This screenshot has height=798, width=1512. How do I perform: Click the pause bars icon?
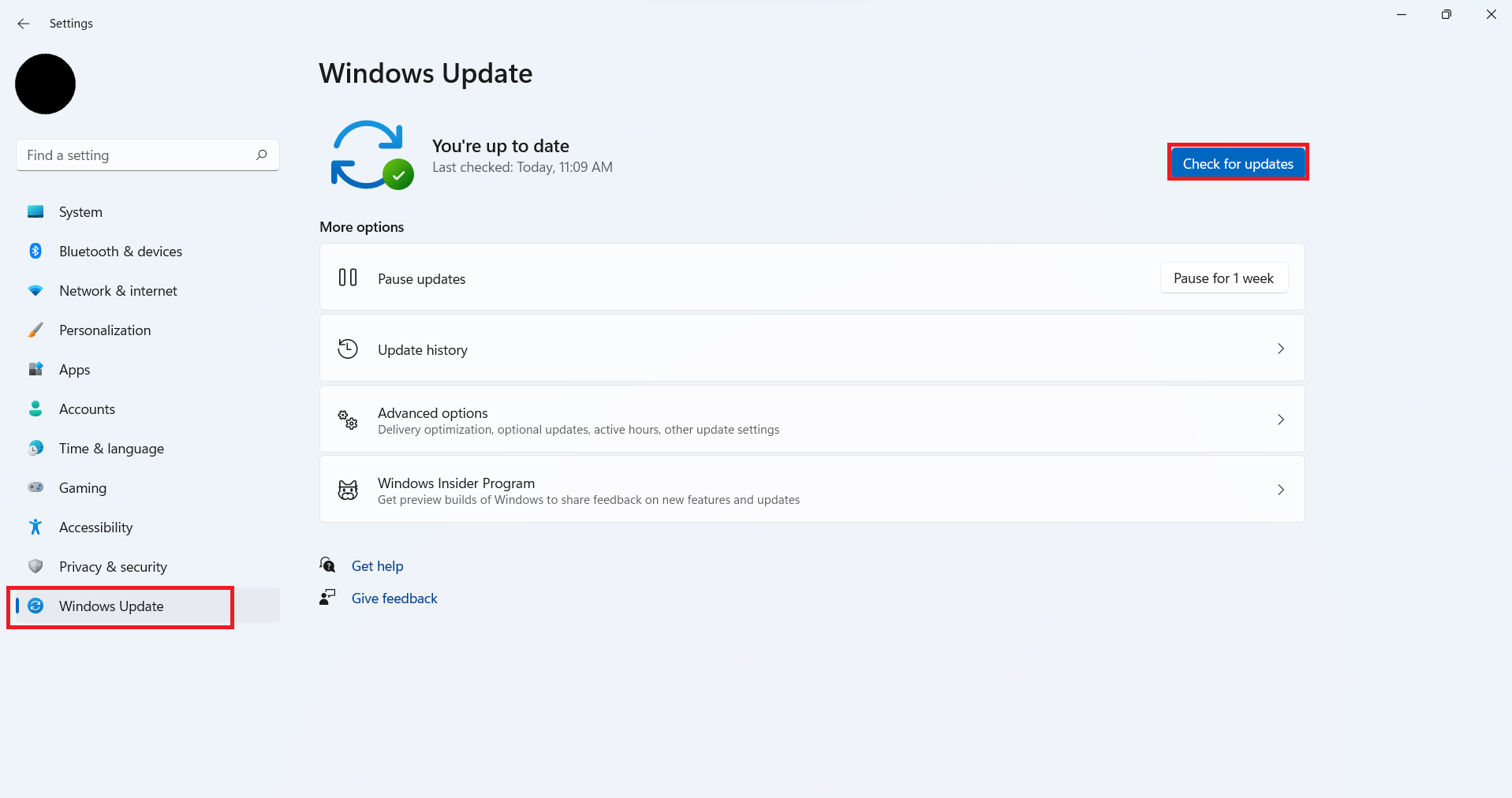348,278
